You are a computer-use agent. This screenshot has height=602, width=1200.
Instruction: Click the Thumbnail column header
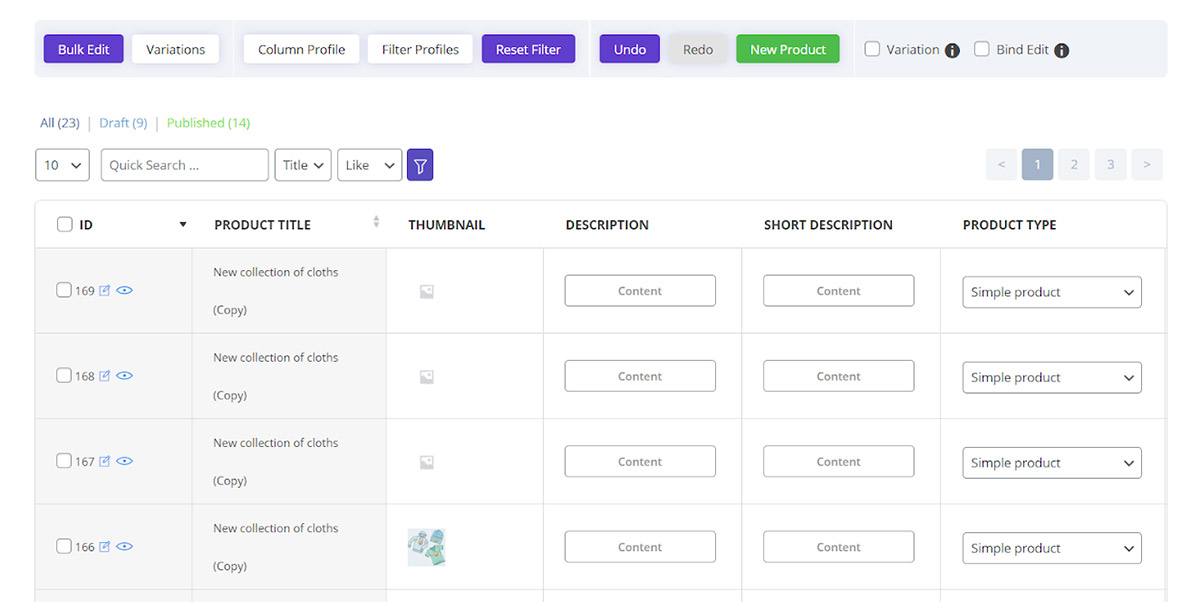pyautogui.click(x=447, y=225)
